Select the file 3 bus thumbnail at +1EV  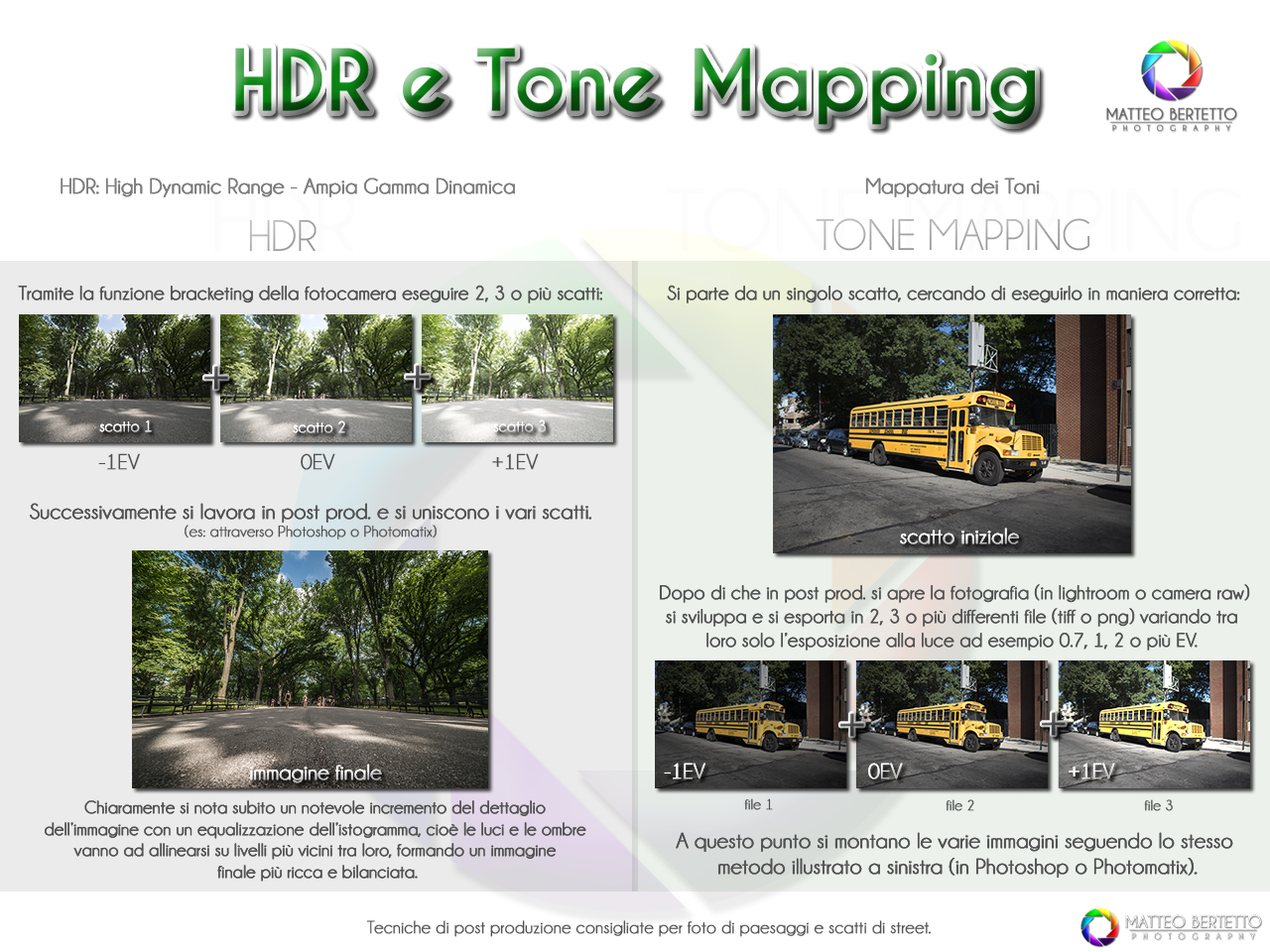[x=1155, y=724]
